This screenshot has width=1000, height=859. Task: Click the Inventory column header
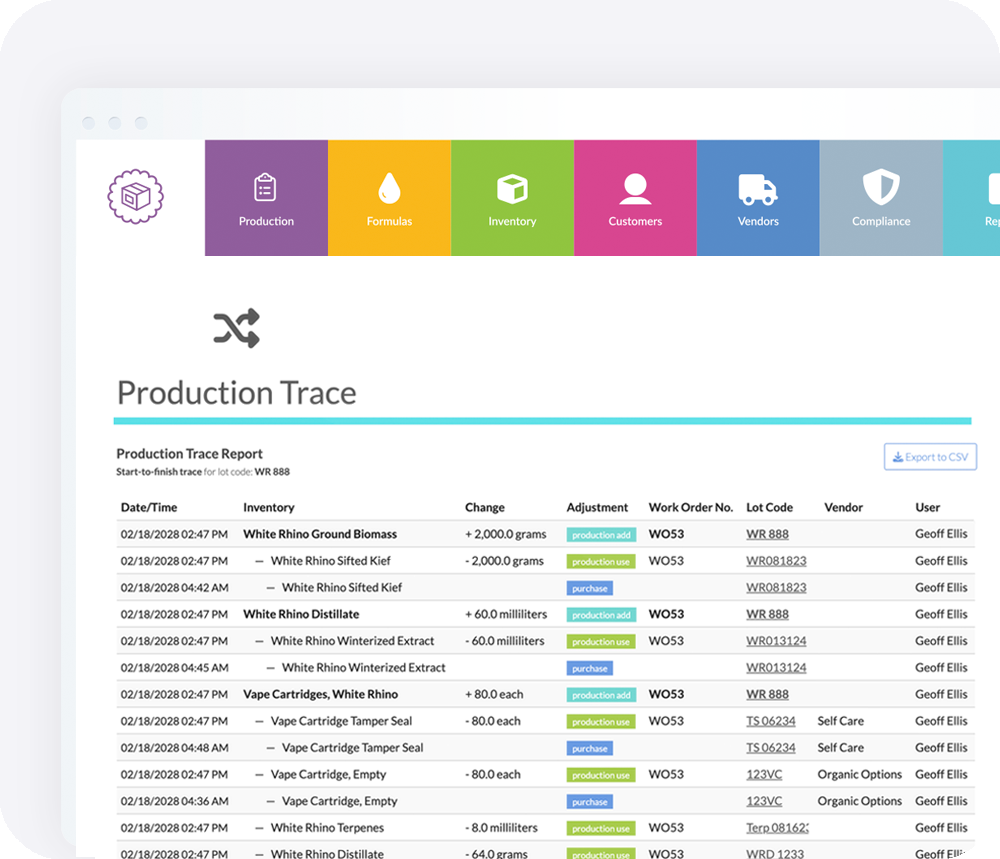(x=268, y=508)
